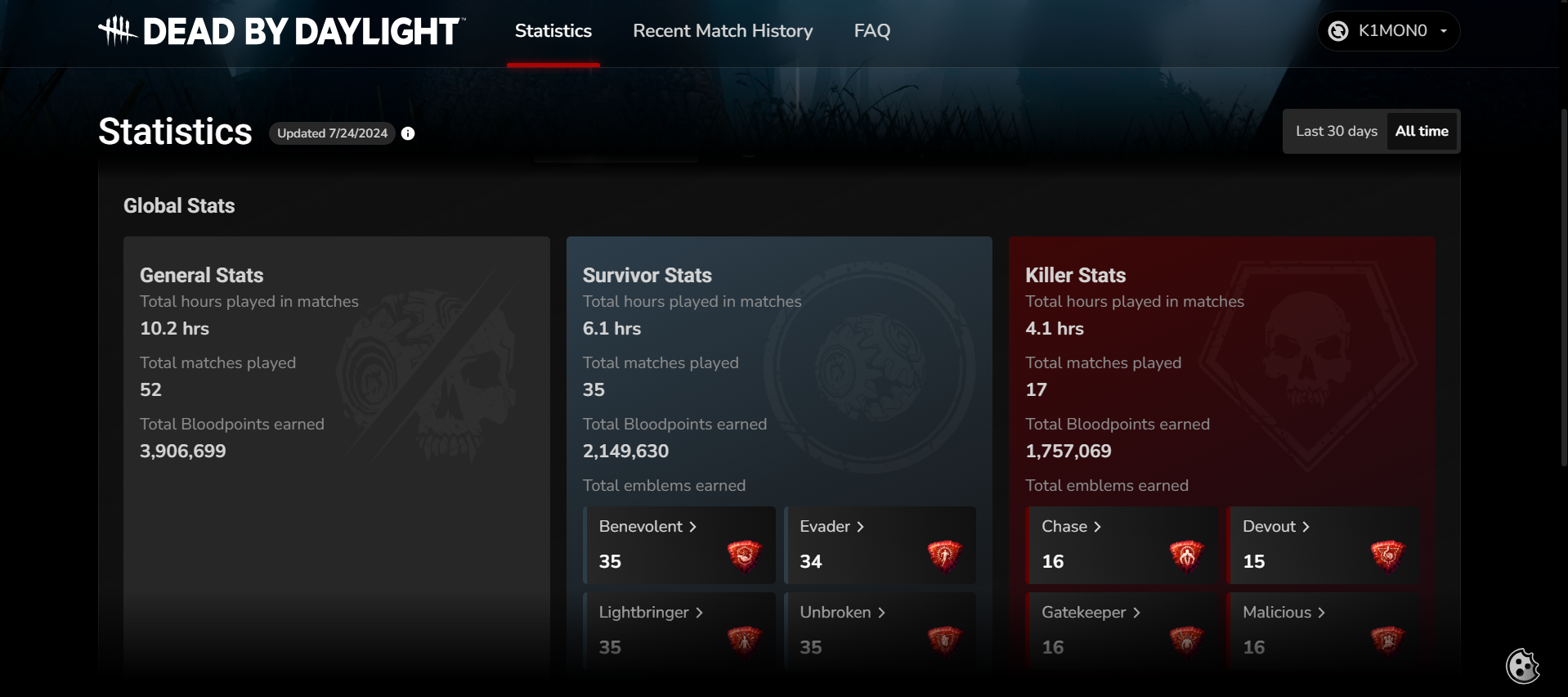Click the Benevolent emblem label
The height and width of the screenshot is (697, 1568).
[x=640, y=527]
